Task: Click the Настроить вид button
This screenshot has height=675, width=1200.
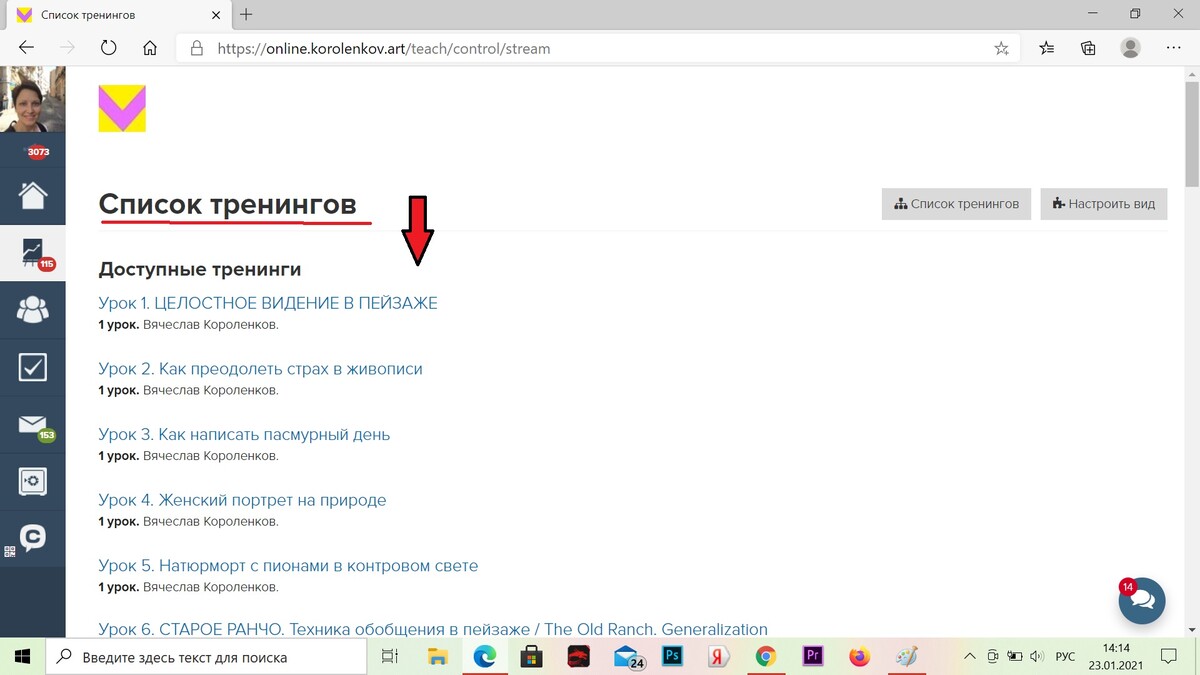Action: [x=1103, y=204]
